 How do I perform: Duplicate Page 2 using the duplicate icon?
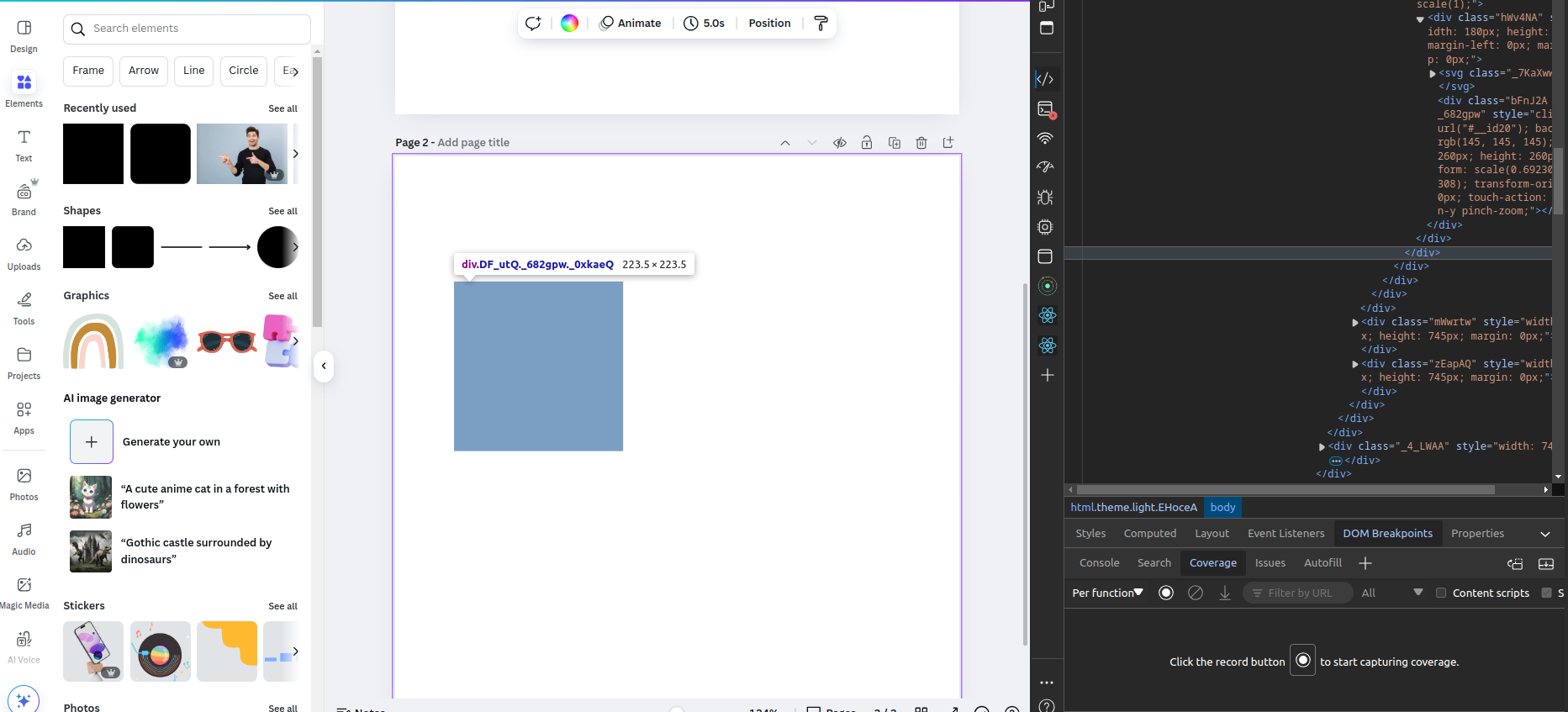895,143
